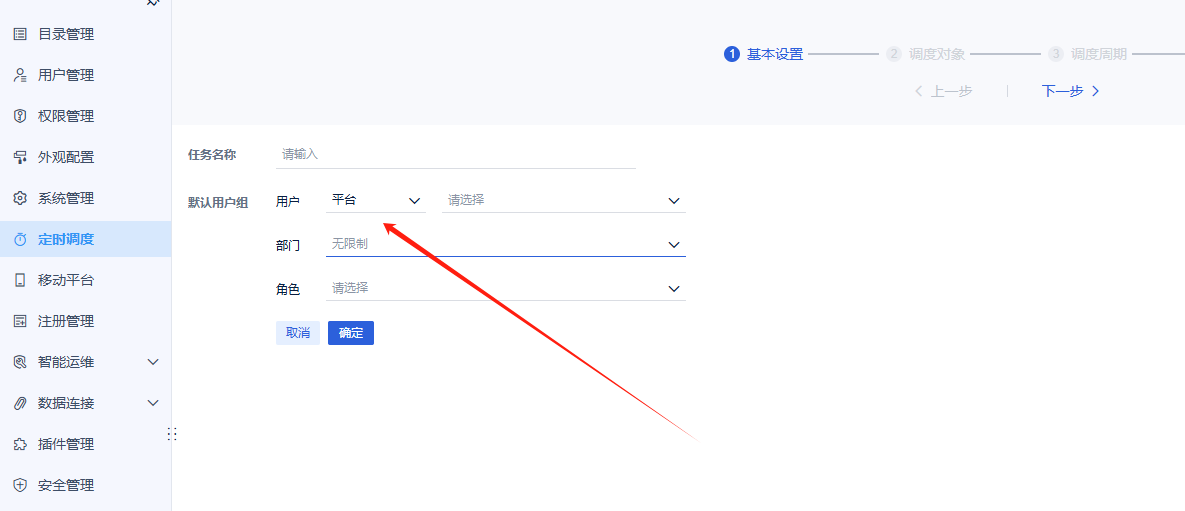This screenshot has height=511, width=1185.
Task: Select 定时调度 in the sidebar
Action: [x=66, y=239]
